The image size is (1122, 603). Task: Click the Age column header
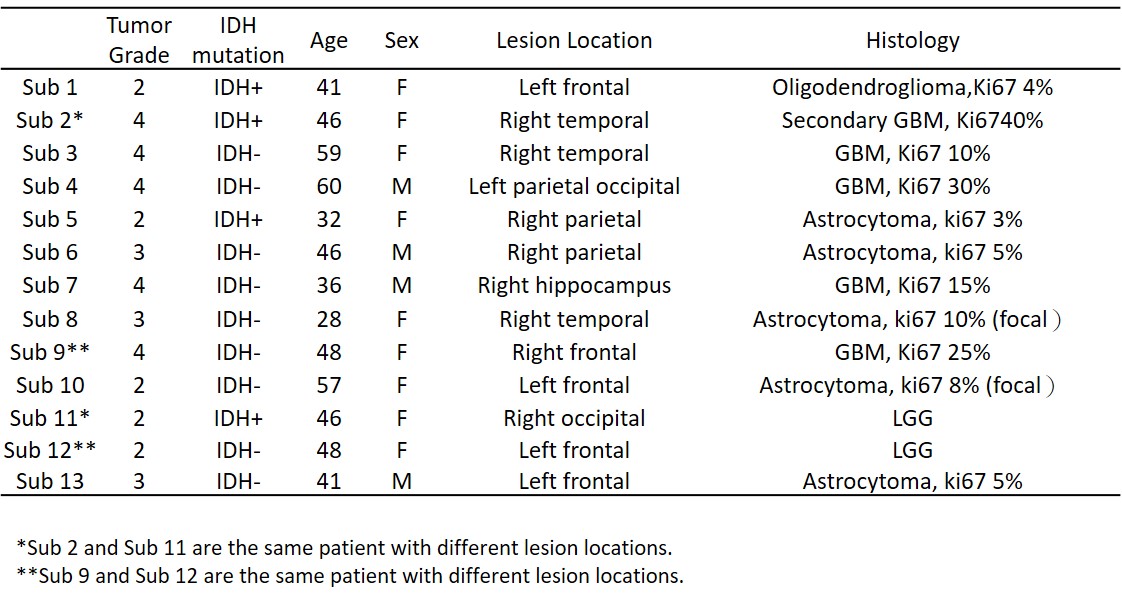point(328,41)
